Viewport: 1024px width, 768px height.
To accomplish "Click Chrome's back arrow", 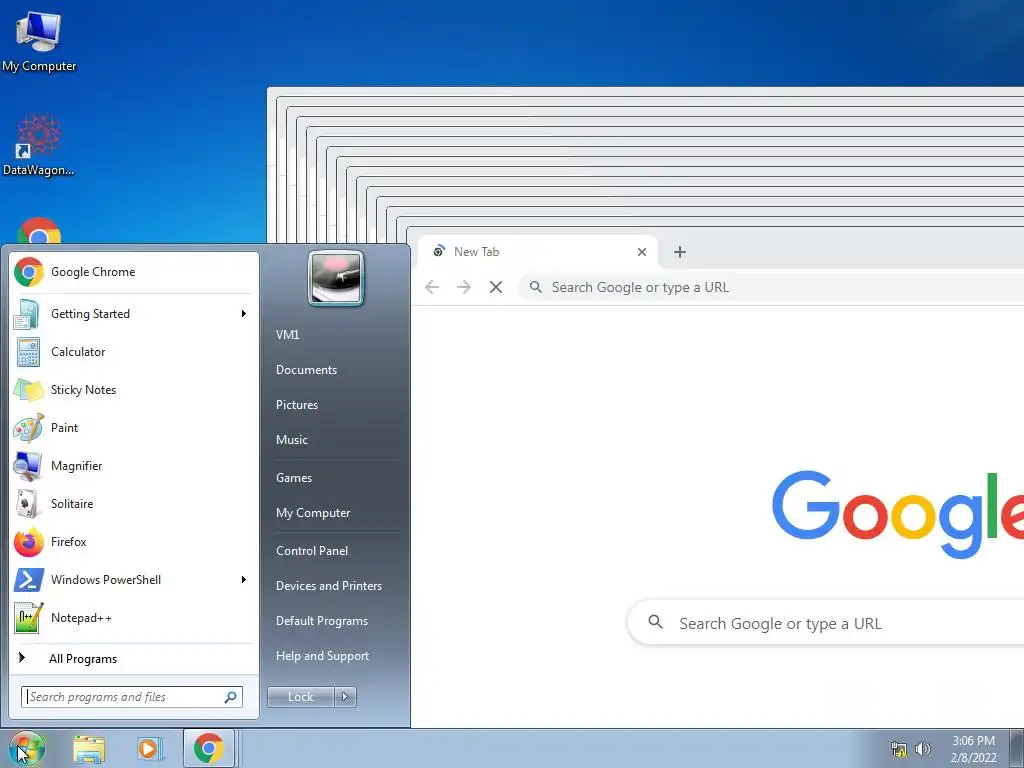I will pyautogui.click(x=432, y=287).
